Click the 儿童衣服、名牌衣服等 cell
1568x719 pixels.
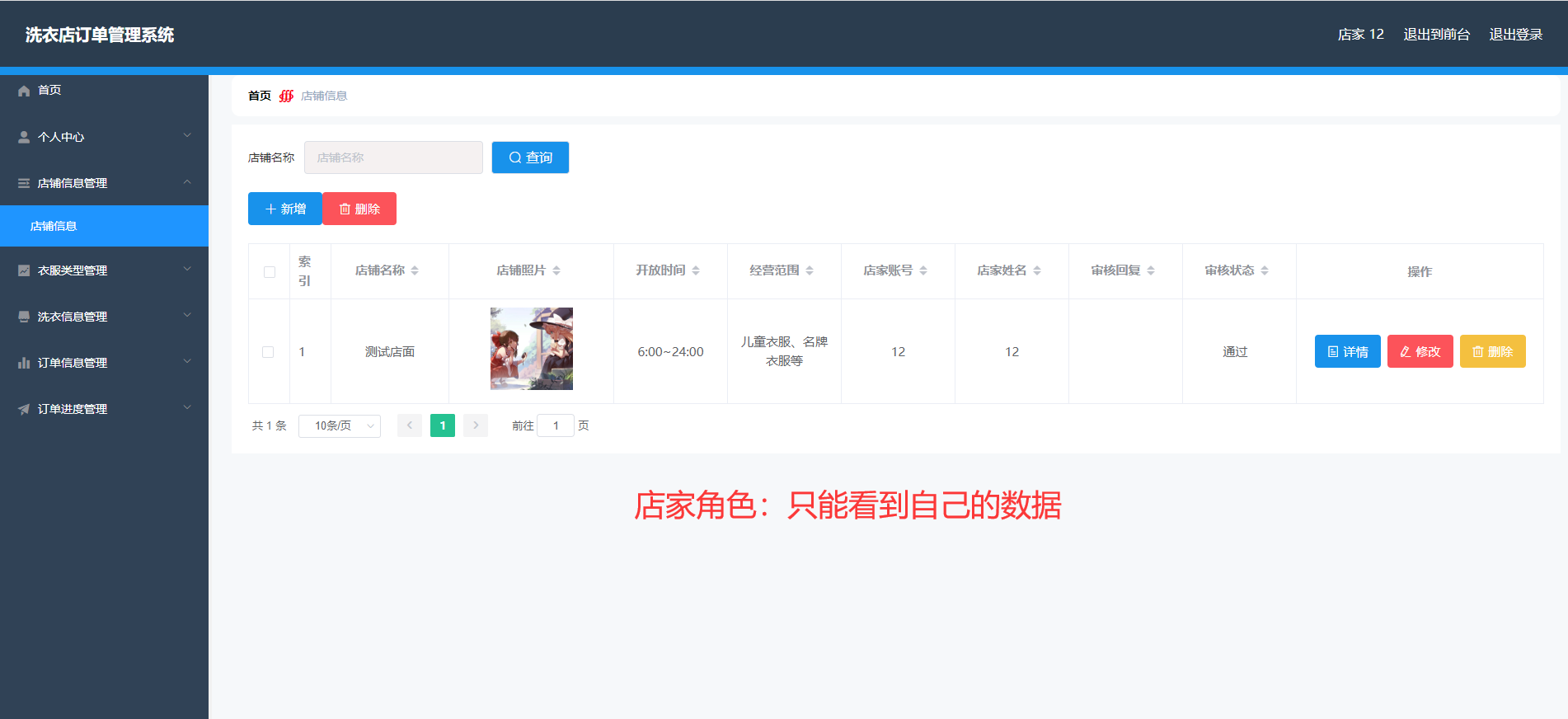784,351
